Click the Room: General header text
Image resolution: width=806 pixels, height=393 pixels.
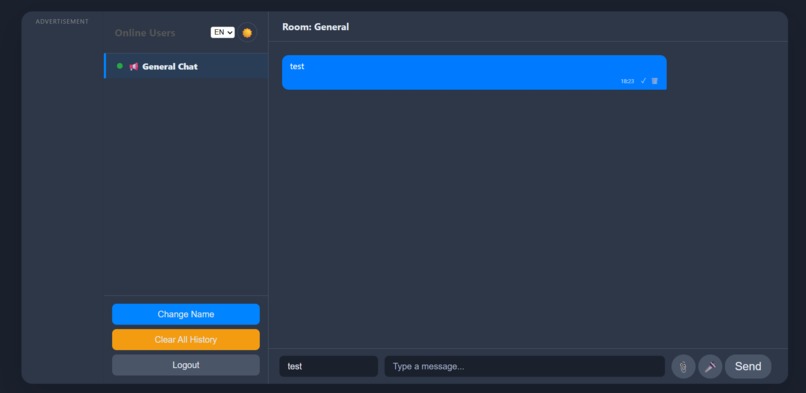click(x=316, y=27)
